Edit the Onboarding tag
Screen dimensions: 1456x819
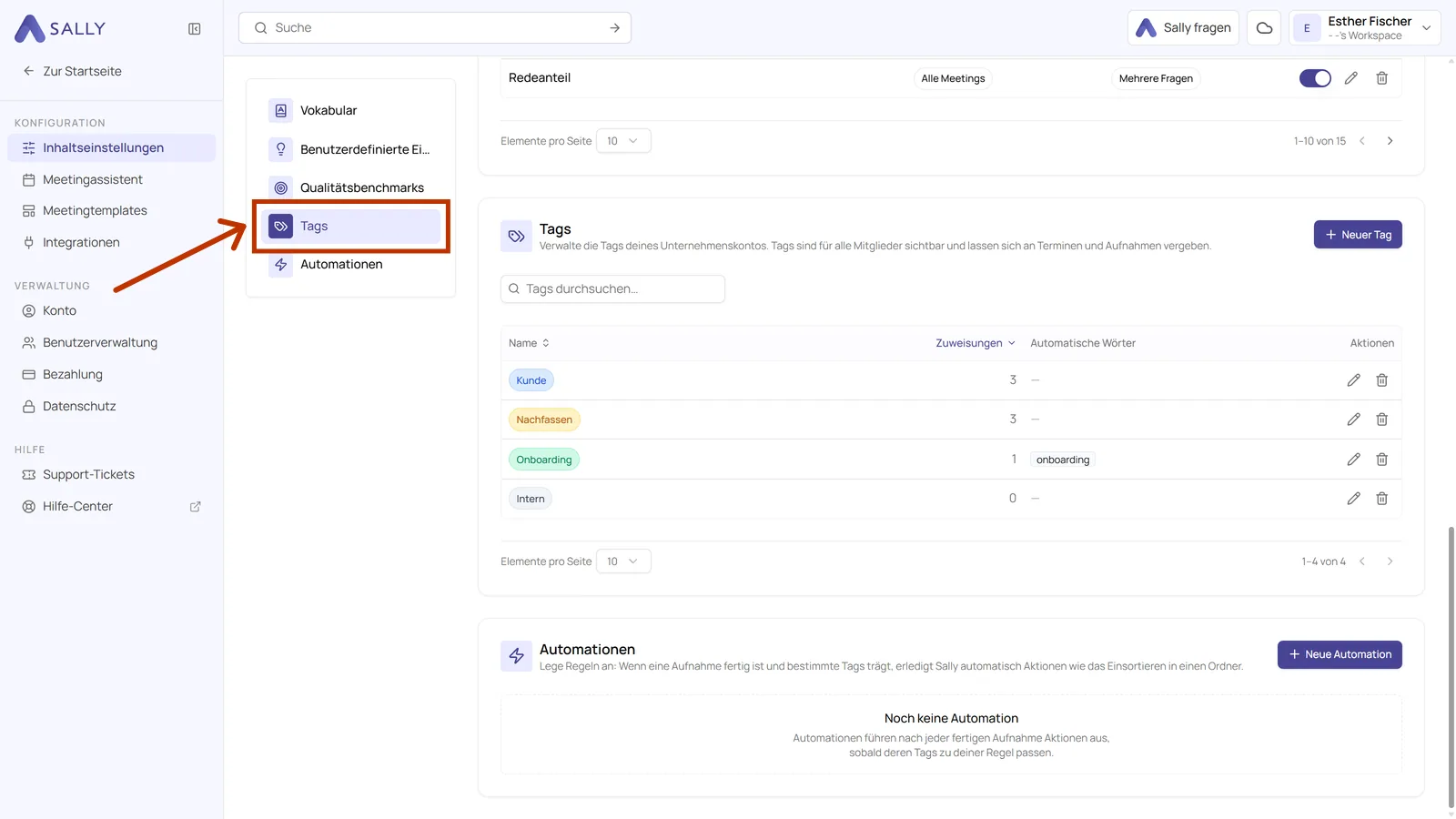1353,460
